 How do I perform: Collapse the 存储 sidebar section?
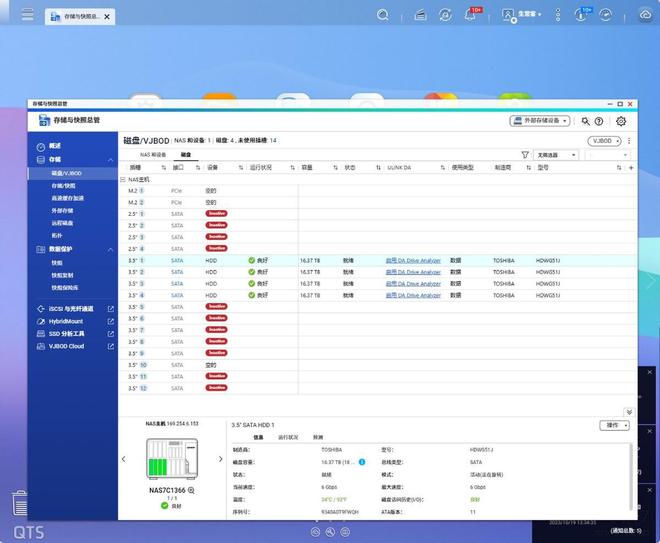[x=110, y=160]
